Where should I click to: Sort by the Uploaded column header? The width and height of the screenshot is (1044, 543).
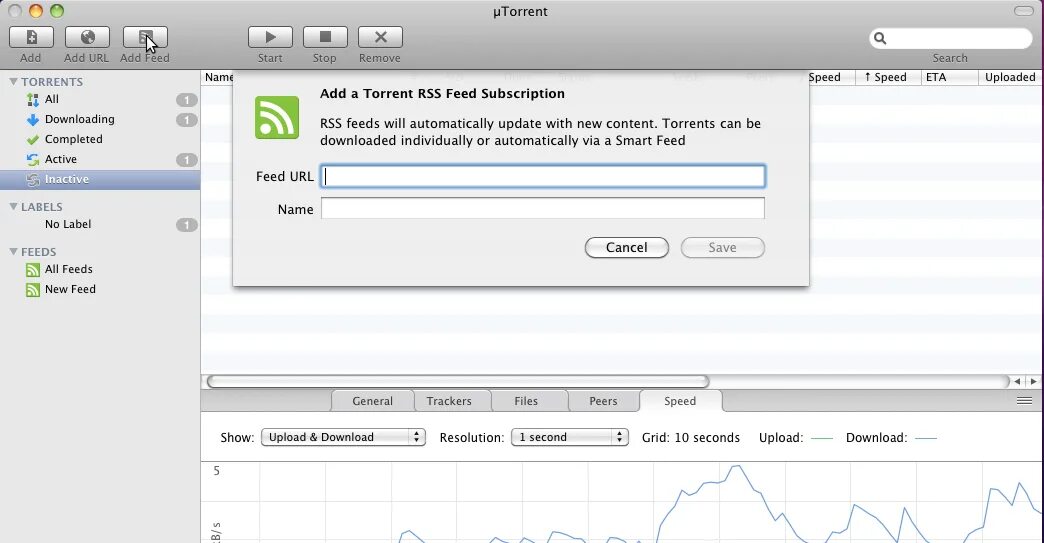tap(1011, 77)
